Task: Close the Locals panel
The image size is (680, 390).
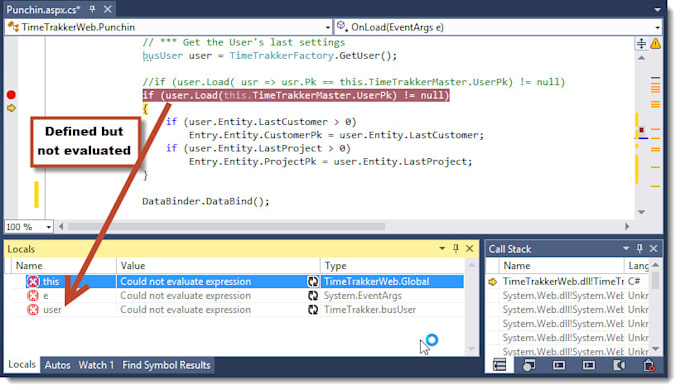Action: (x=470, y=248)
